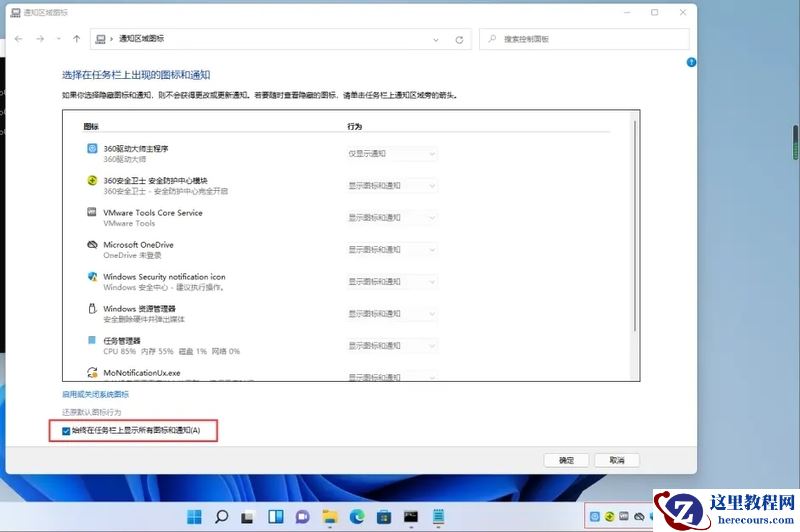Image resolution: width=800 pixels, height=532 pixels.
Task: Click the 360安全卫士 icon in the list
Action: coord(92,180)
